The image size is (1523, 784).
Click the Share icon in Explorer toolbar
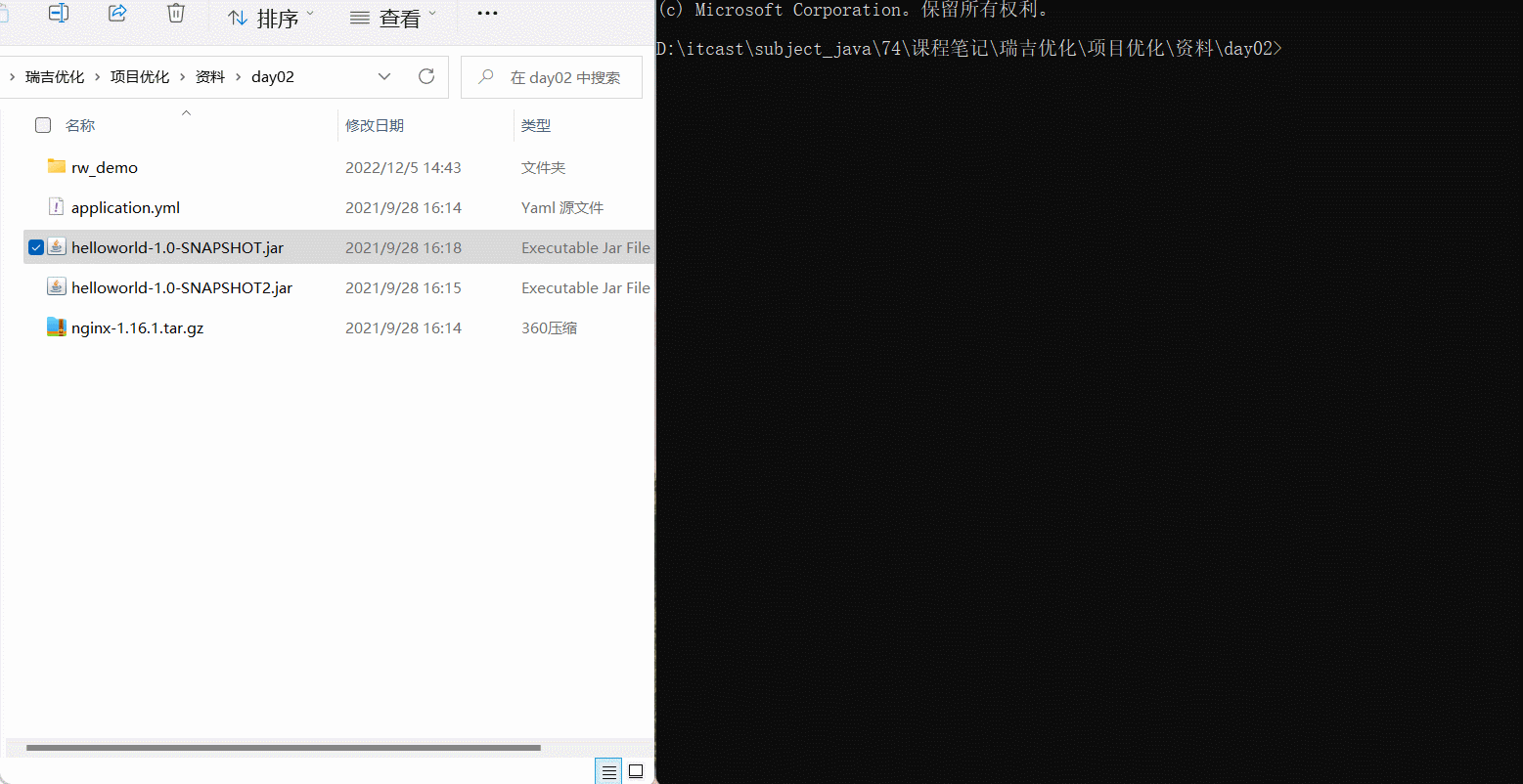(117, 13)
